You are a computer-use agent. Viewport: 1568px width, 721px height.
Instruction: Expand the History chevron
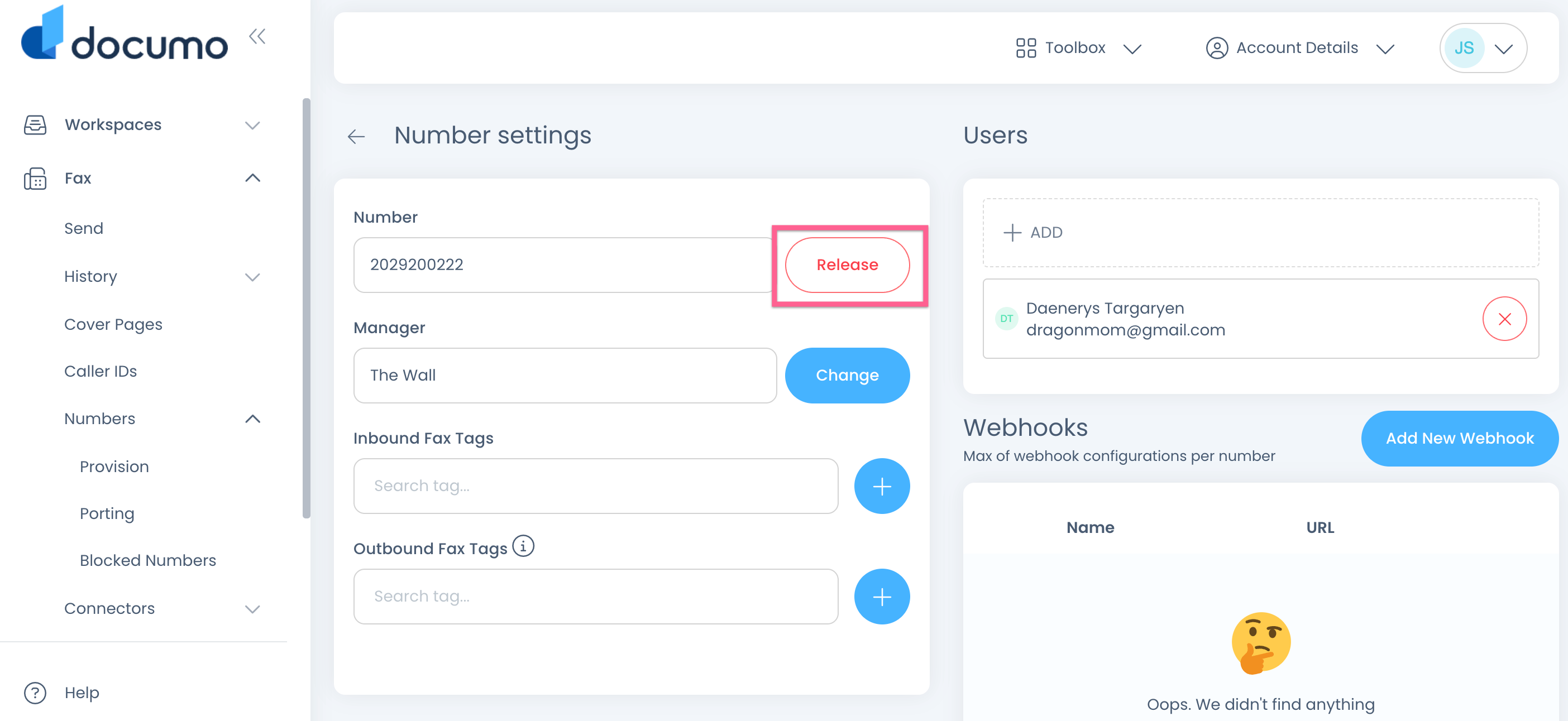click(252, 277)
